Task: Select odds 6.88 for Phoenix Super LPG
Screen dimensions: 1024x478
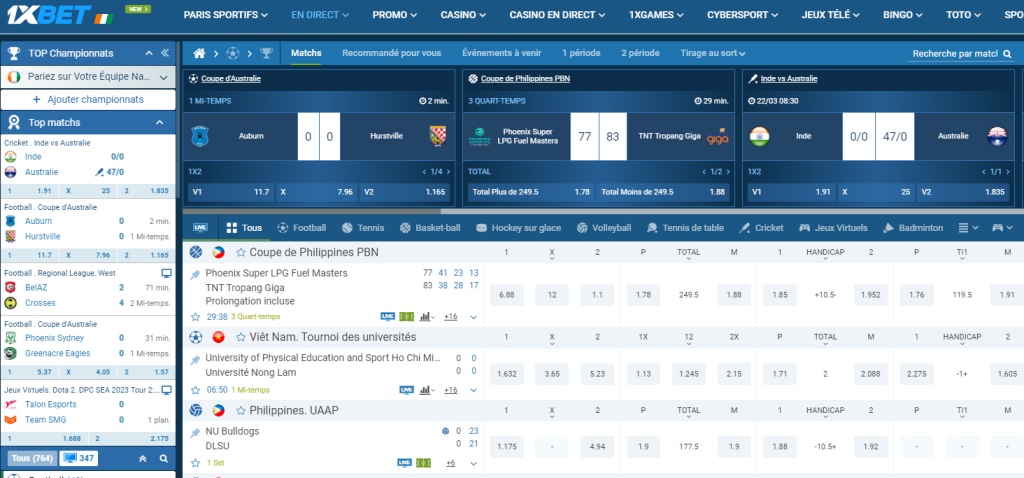Action: pyautogui.click(x=507, y=295)
